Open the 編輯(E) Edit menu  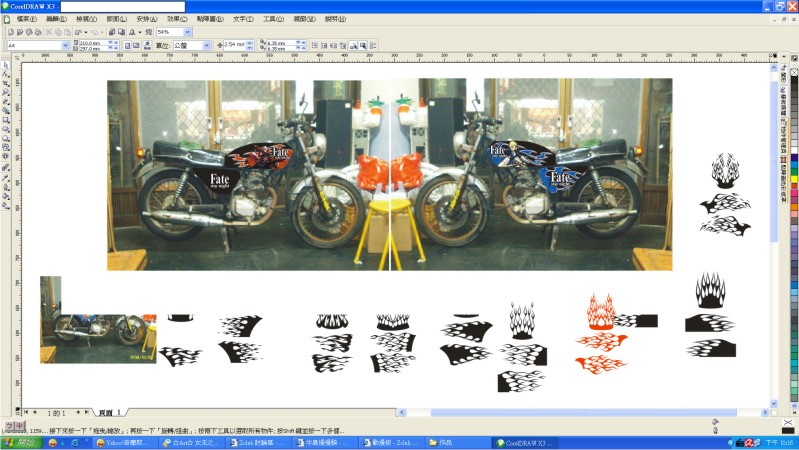point(56,19)
